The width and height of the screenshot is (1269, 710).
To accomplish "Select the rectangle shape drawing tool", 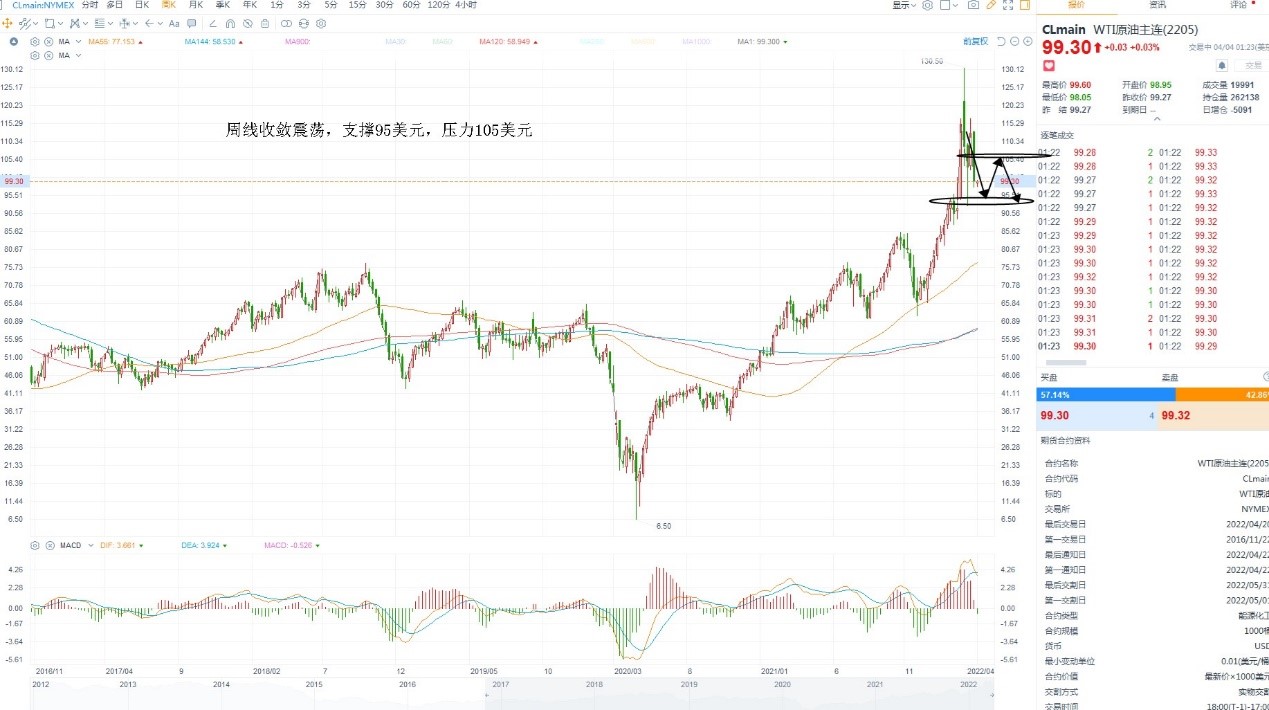I will (50, 23).
